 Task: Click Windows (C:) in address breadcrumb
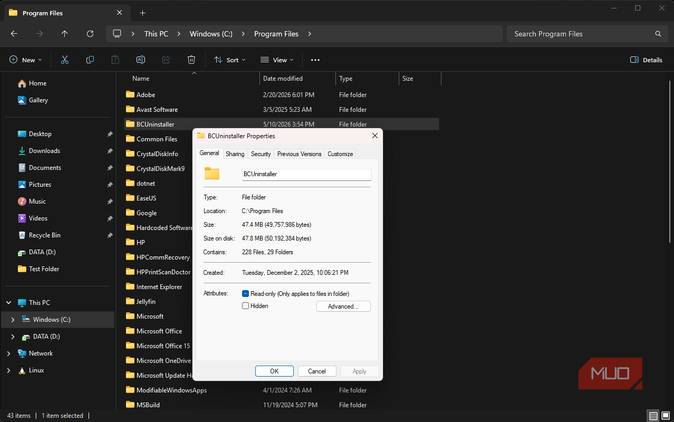point(211,34)
